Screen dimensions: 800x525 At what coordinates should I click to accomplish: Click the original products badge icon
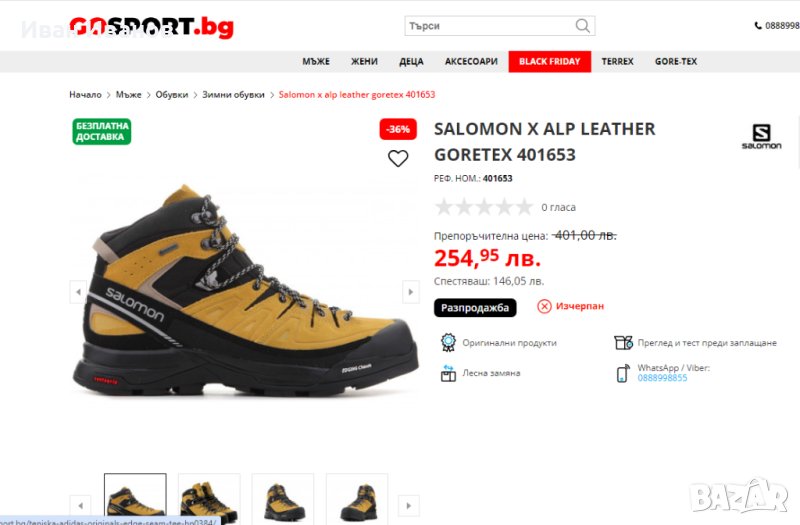pos(448,342)
